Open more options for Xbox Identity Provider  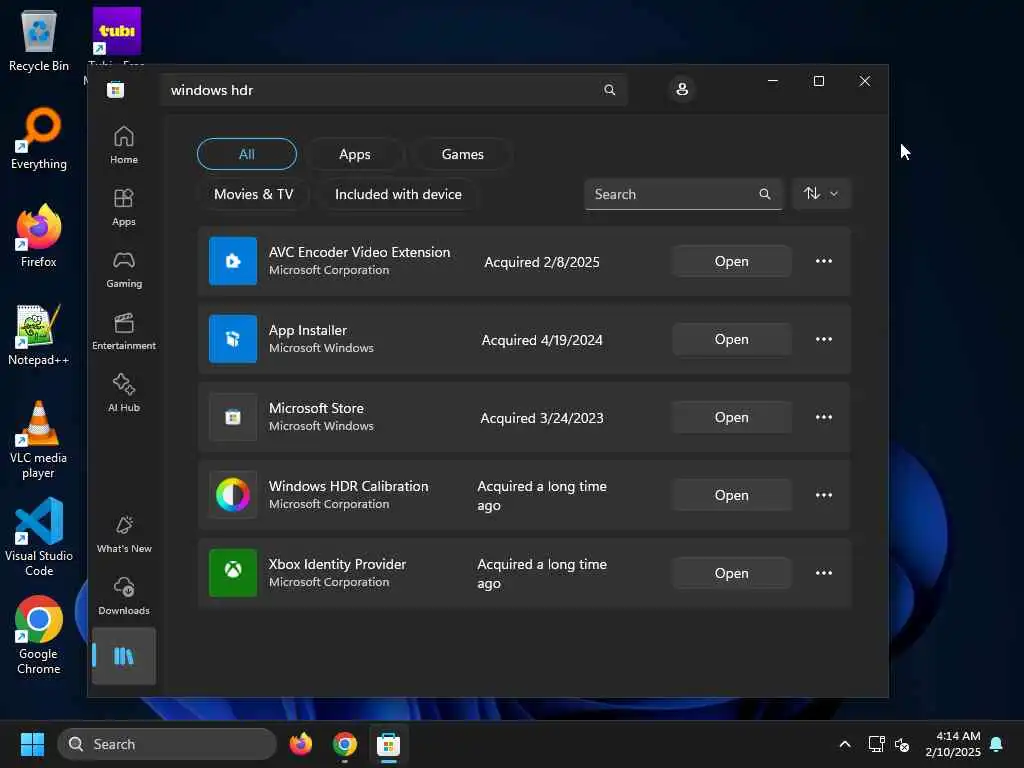pyautogui.click(x=824, y=573)
